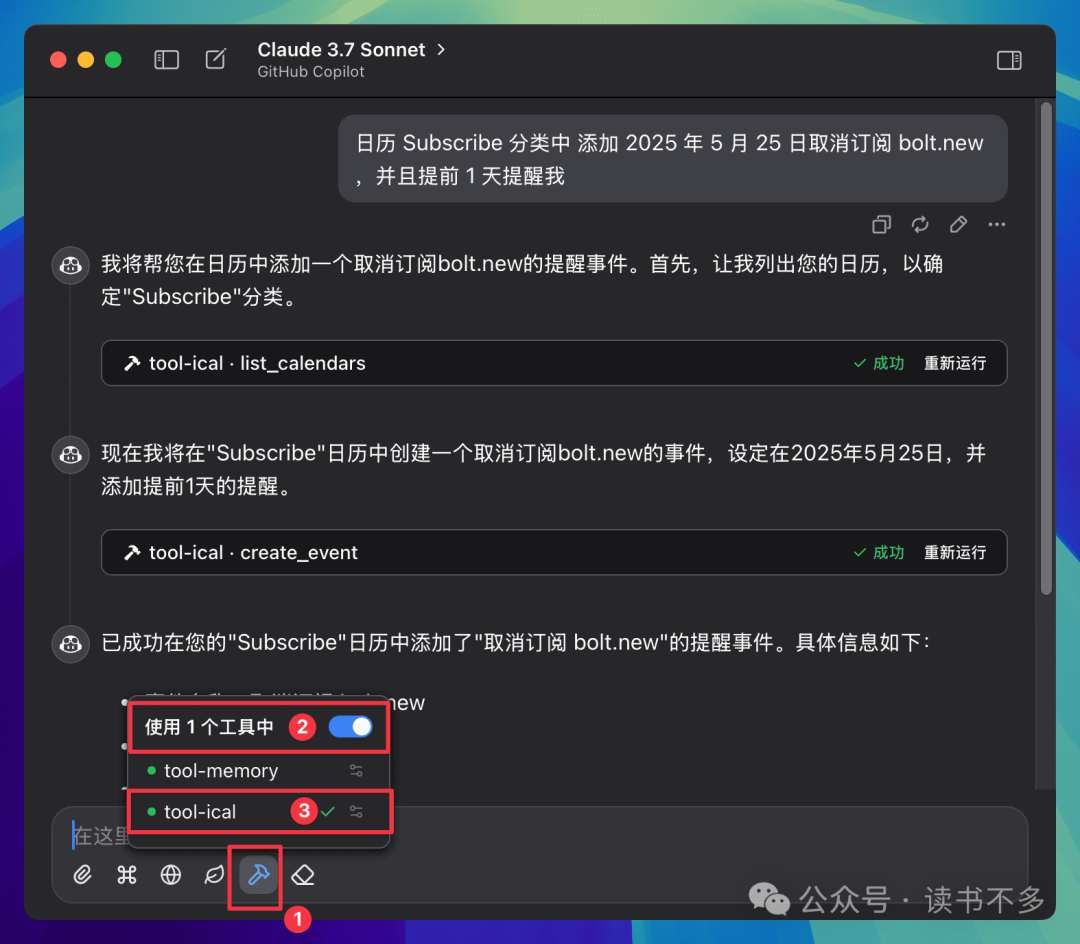Focus the message input field
The width and height of the screenshot is (1080, 944).
coord(540,835)
